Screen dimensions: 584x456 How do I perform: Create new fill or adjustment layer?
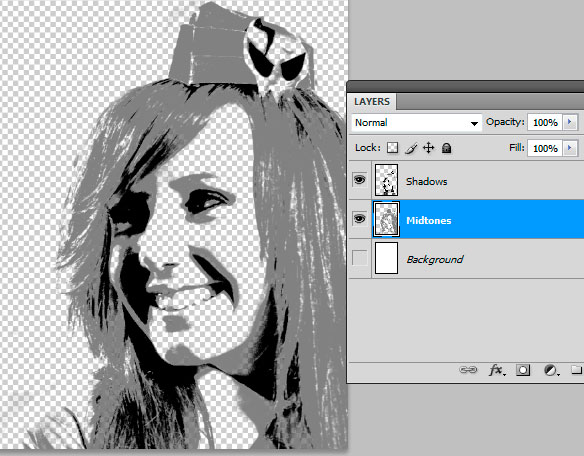pos(551,370)
